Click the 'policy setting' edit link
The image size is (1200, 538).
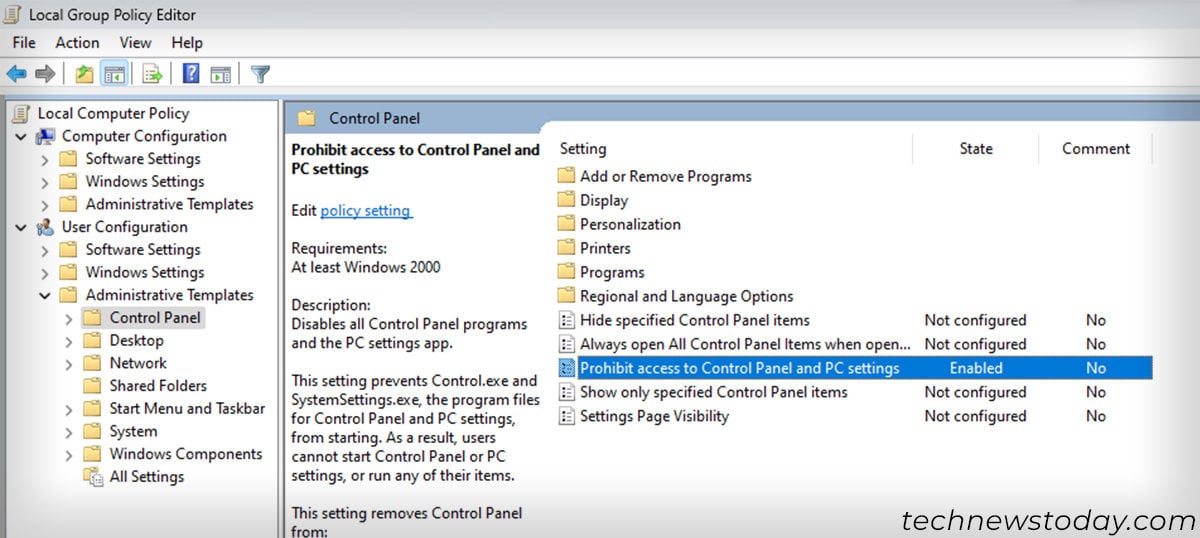365,211
